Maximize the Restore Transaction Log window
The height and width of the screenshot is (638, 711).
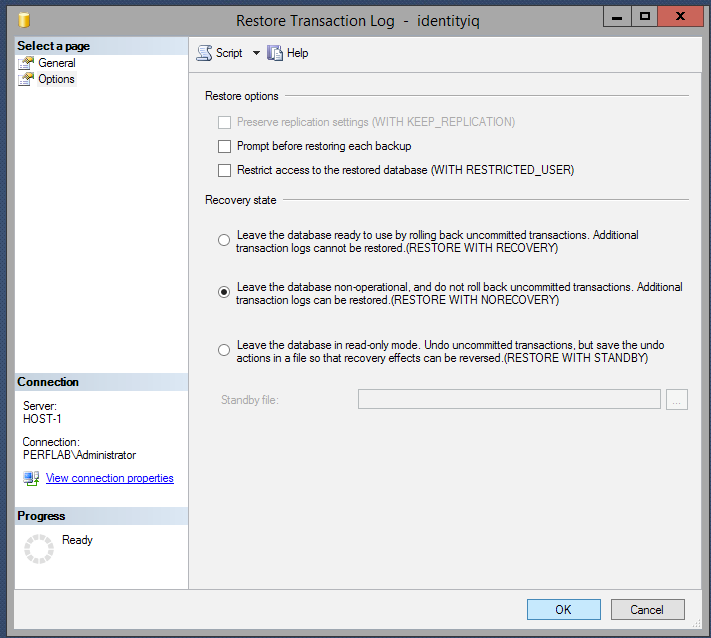pos(644,17)
